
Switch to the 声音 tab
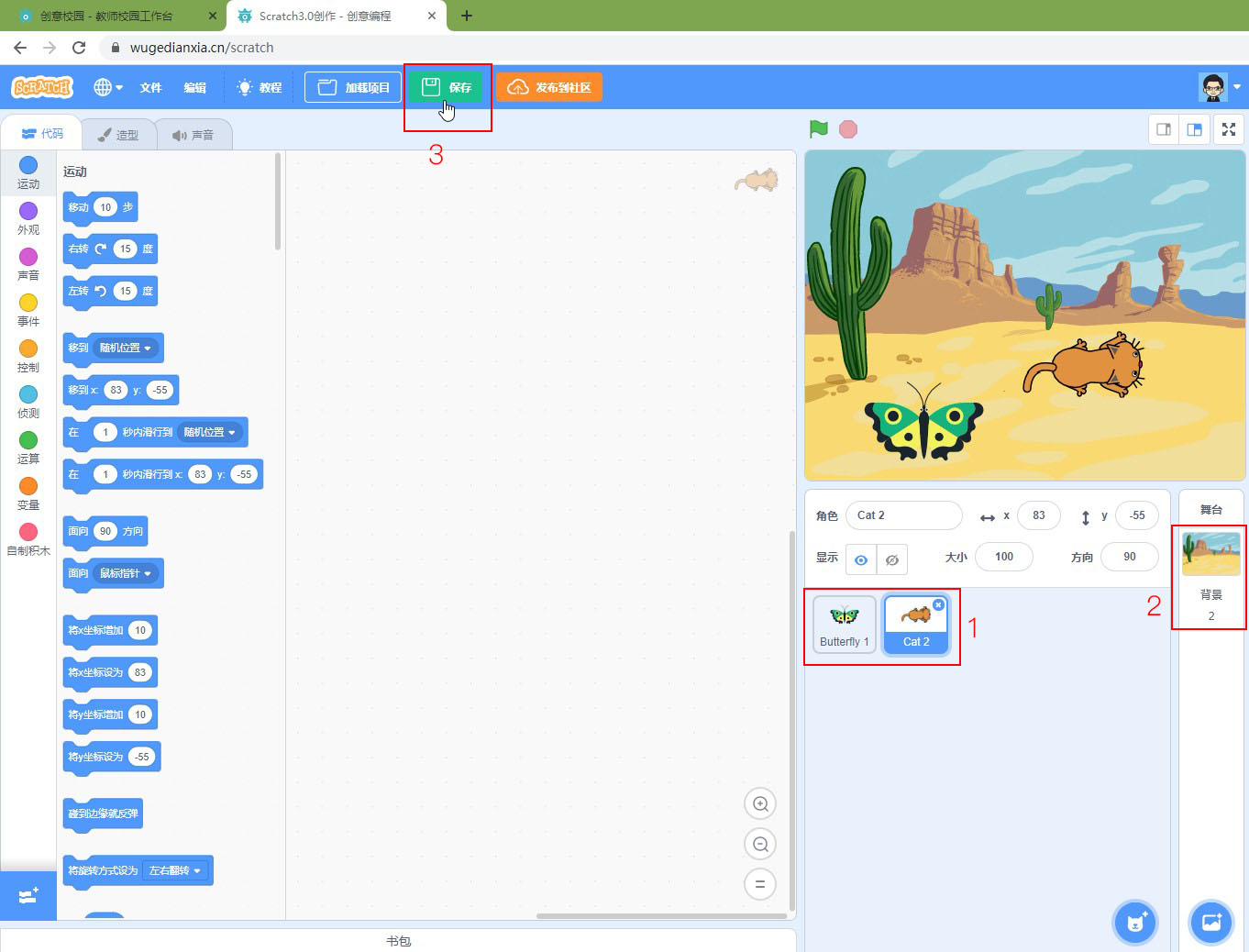pyautogui.click(x=193, y=135)
